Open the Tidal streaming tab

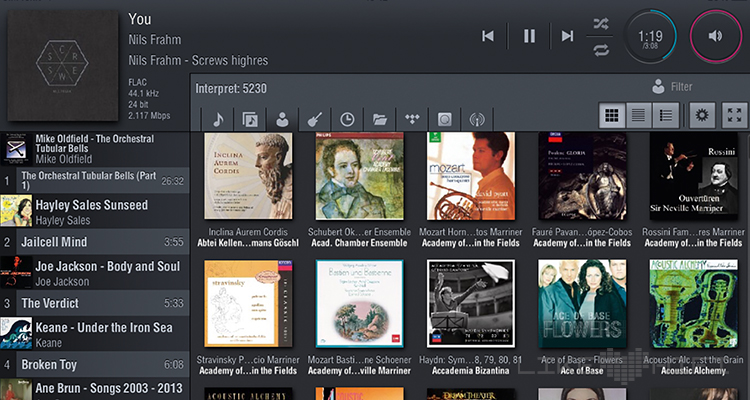pos(412,119)
